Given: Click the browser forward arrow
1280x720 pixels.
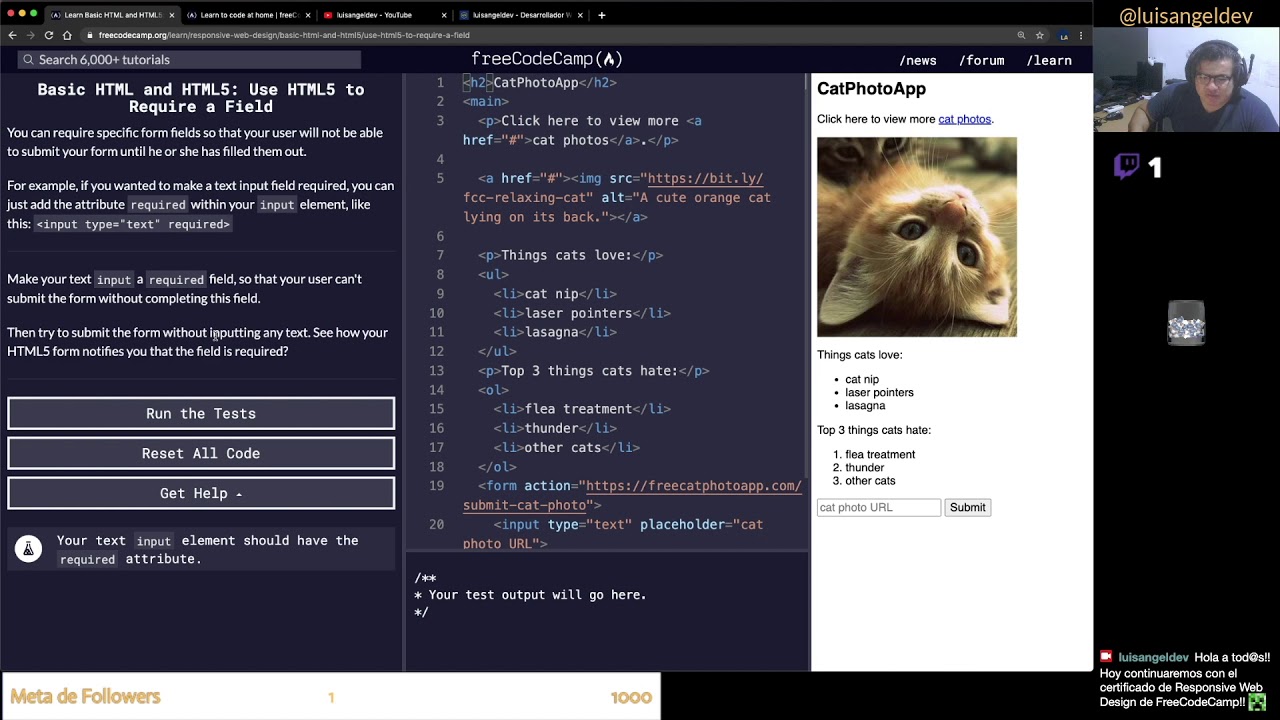Looking at the screenshot, I should [x=30, y=35].
